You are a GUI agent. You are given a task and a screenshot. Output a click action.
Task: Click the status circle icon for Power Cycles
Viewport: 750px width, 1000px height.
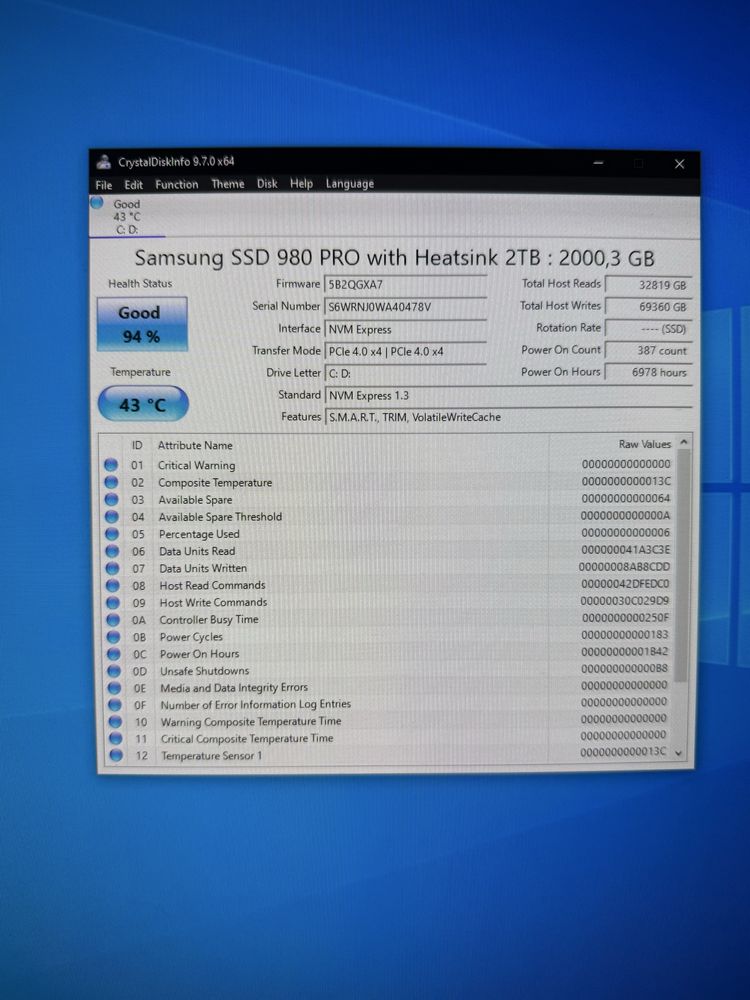[x=114, y=637]
